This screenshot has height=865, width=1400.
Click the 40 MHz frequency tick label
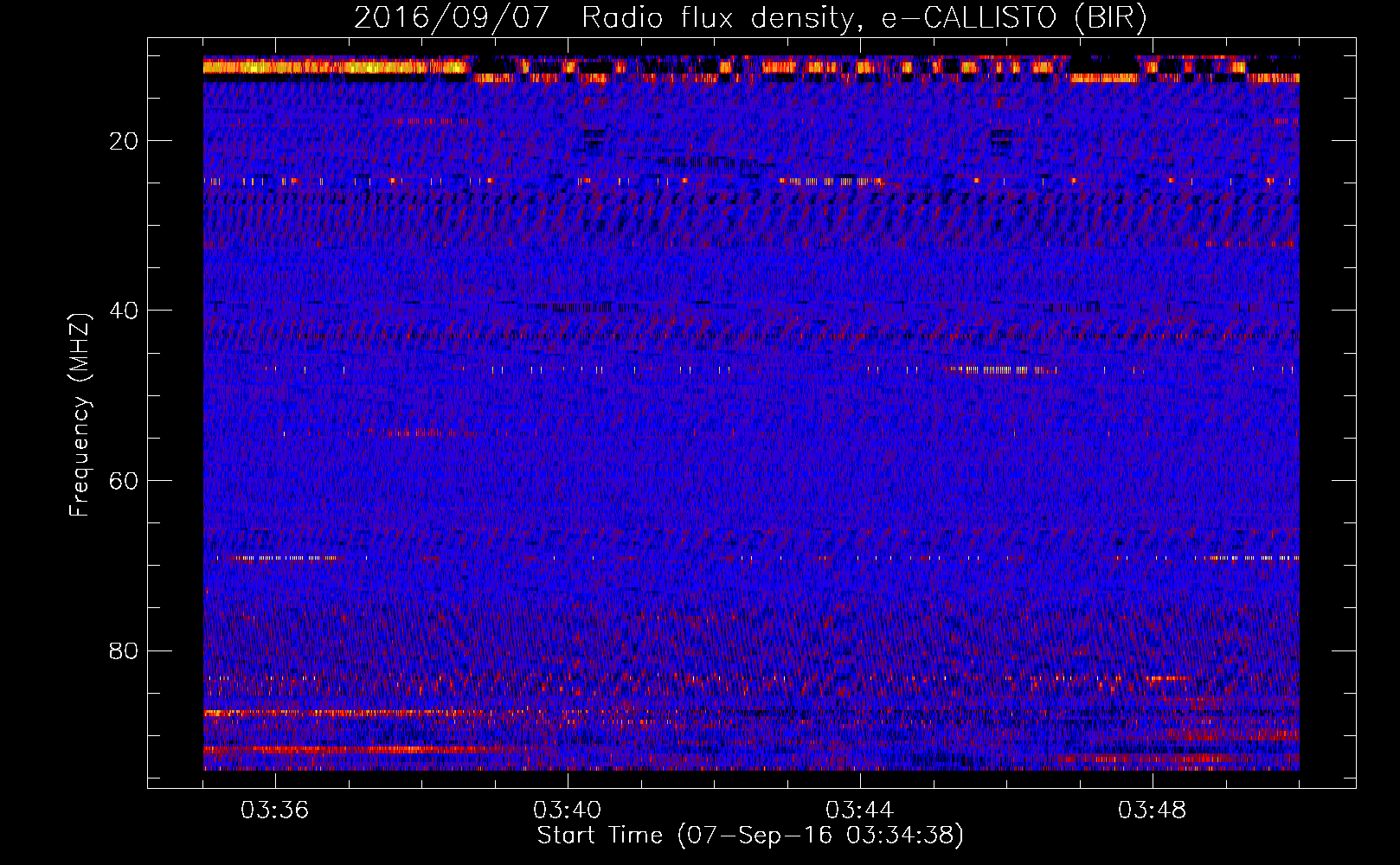(125, 311)
